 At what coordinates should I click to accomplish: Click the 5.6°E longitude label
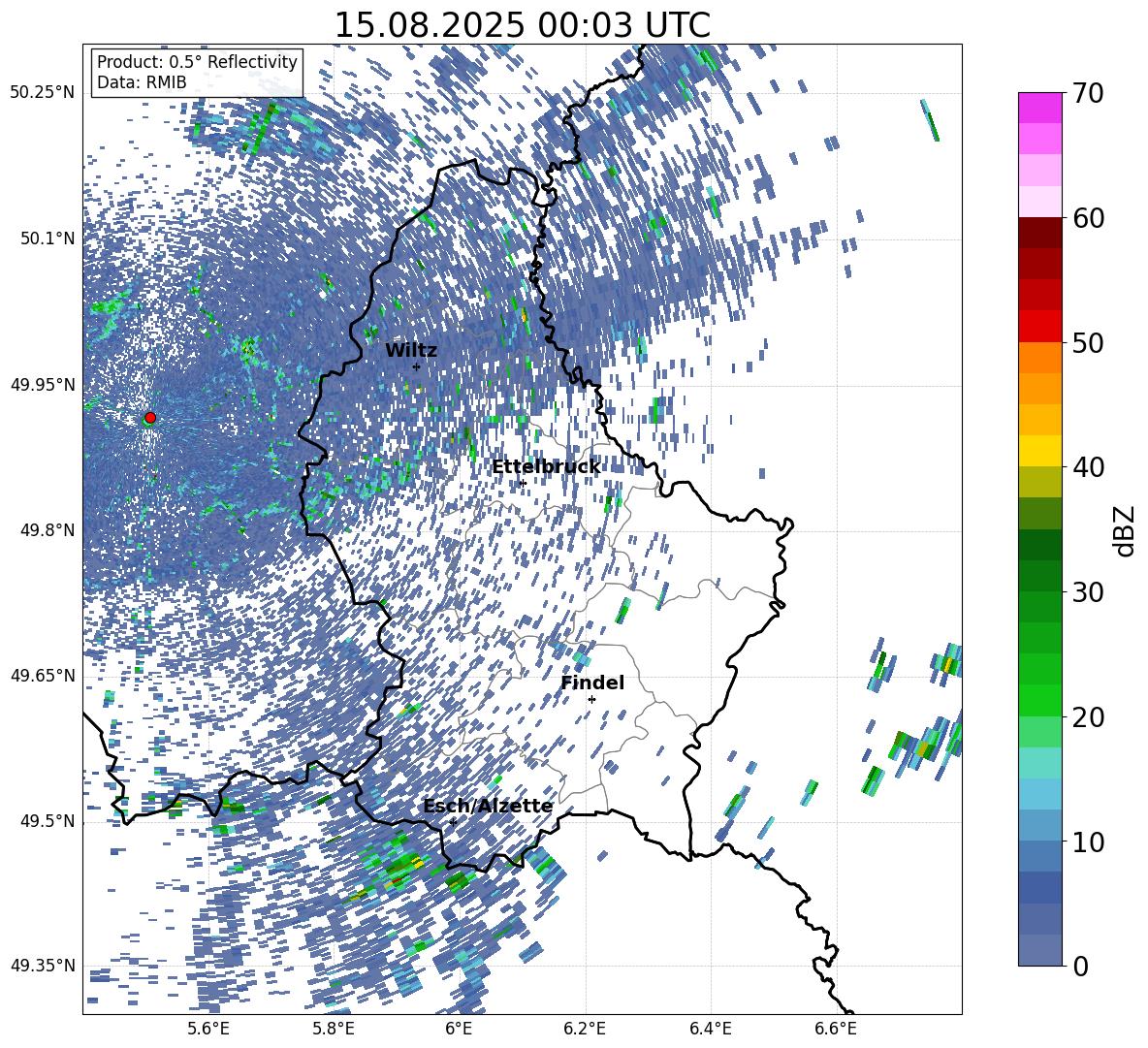pos(208,1029)
